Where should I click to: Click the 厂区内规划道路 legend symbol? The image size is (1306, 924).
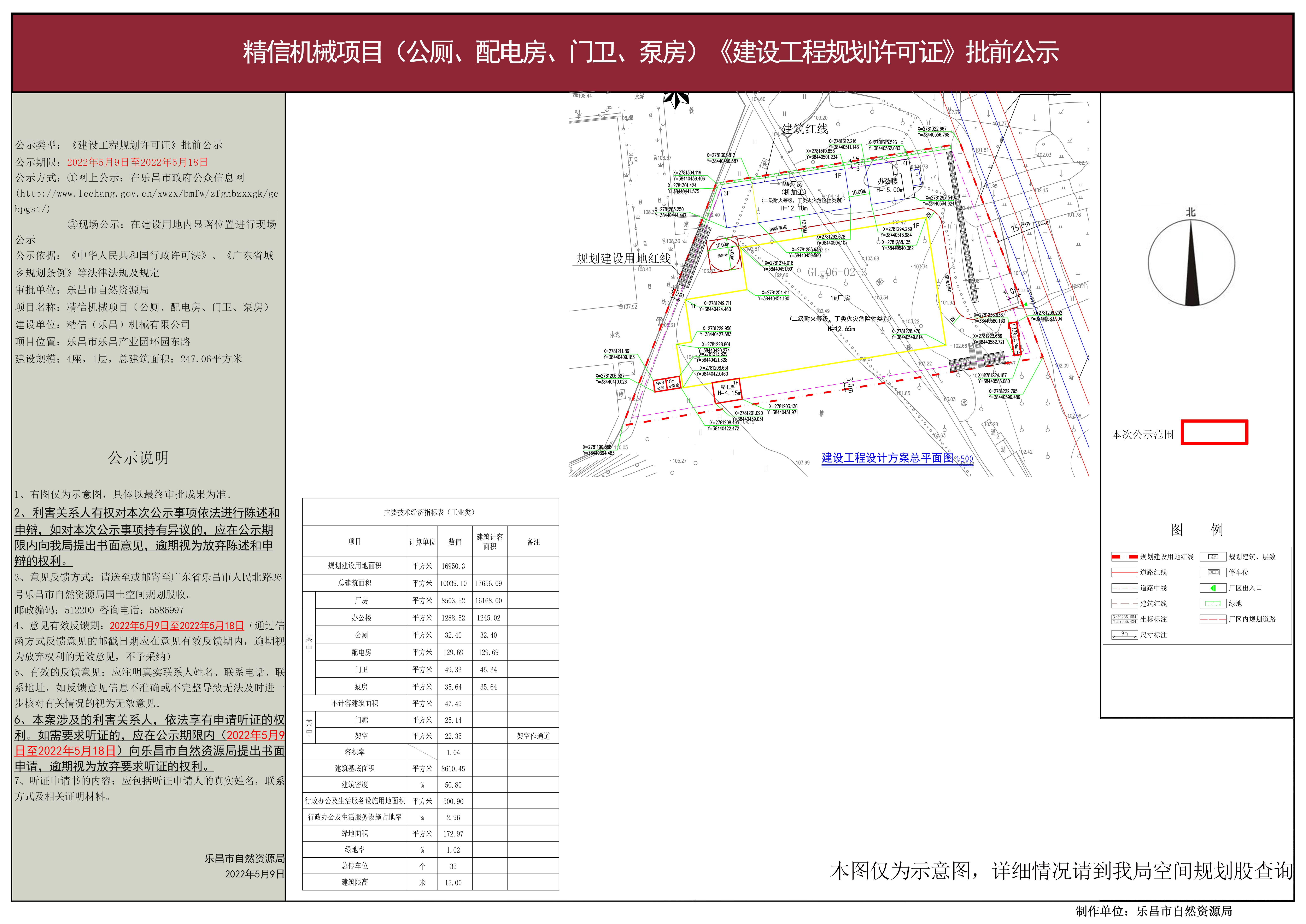[x=1213, y=619]
